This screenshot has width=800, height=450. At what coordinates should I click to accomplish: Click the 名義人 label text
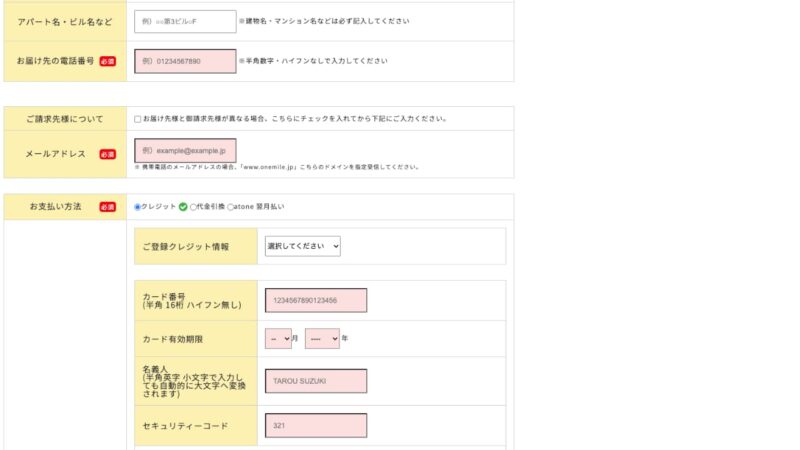(x=155, y=369)
